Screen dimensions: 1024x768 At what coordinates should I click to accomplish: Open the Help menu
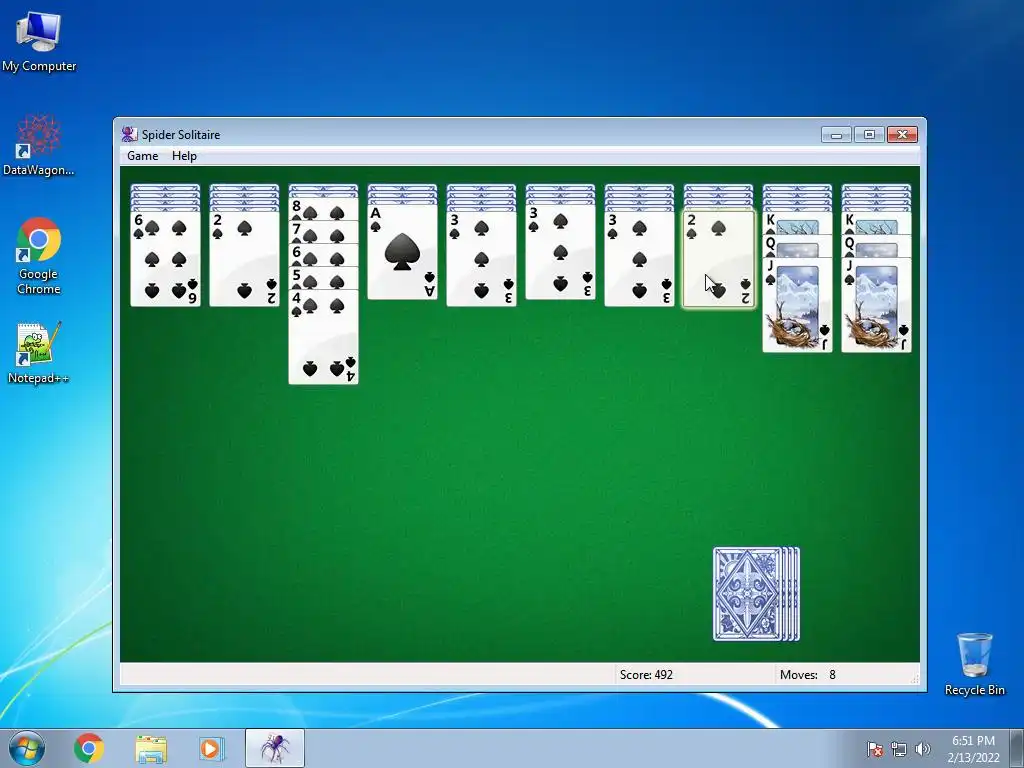click(x=184, y=156)
